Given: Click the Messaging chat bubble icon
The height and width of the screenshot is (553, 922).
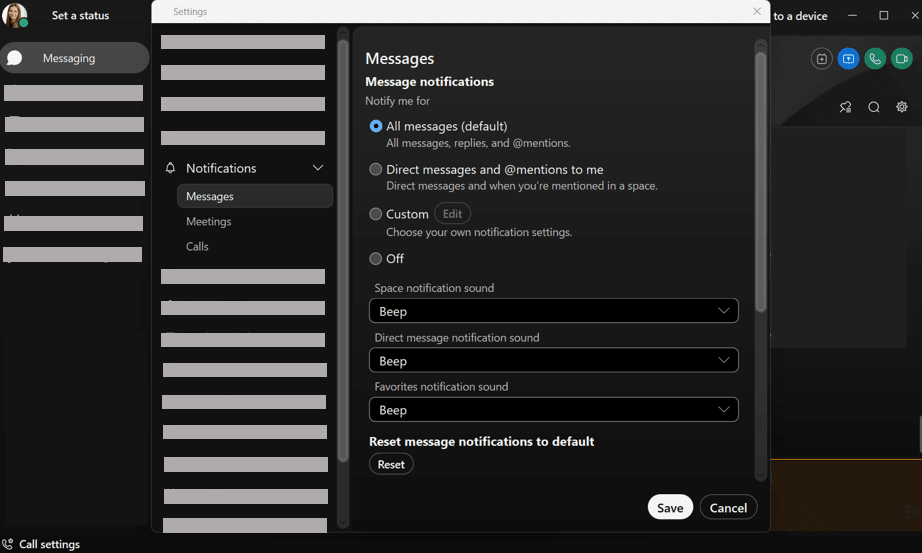Looking at the screenshot, I should pyautogui.click(x=15, y=58).
